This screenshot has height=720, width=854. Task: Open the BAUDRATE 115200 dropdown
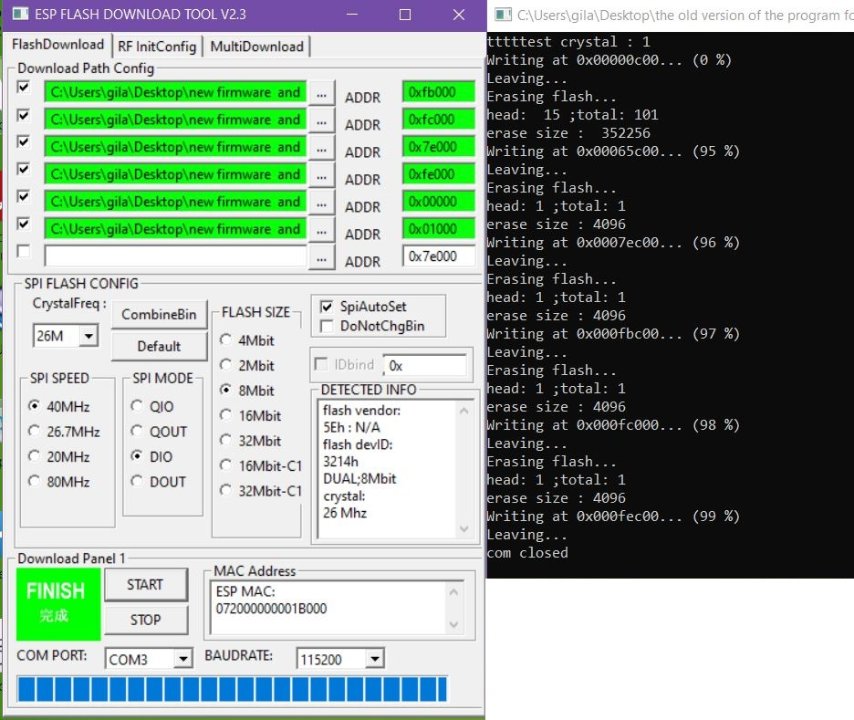coord(375,659)
